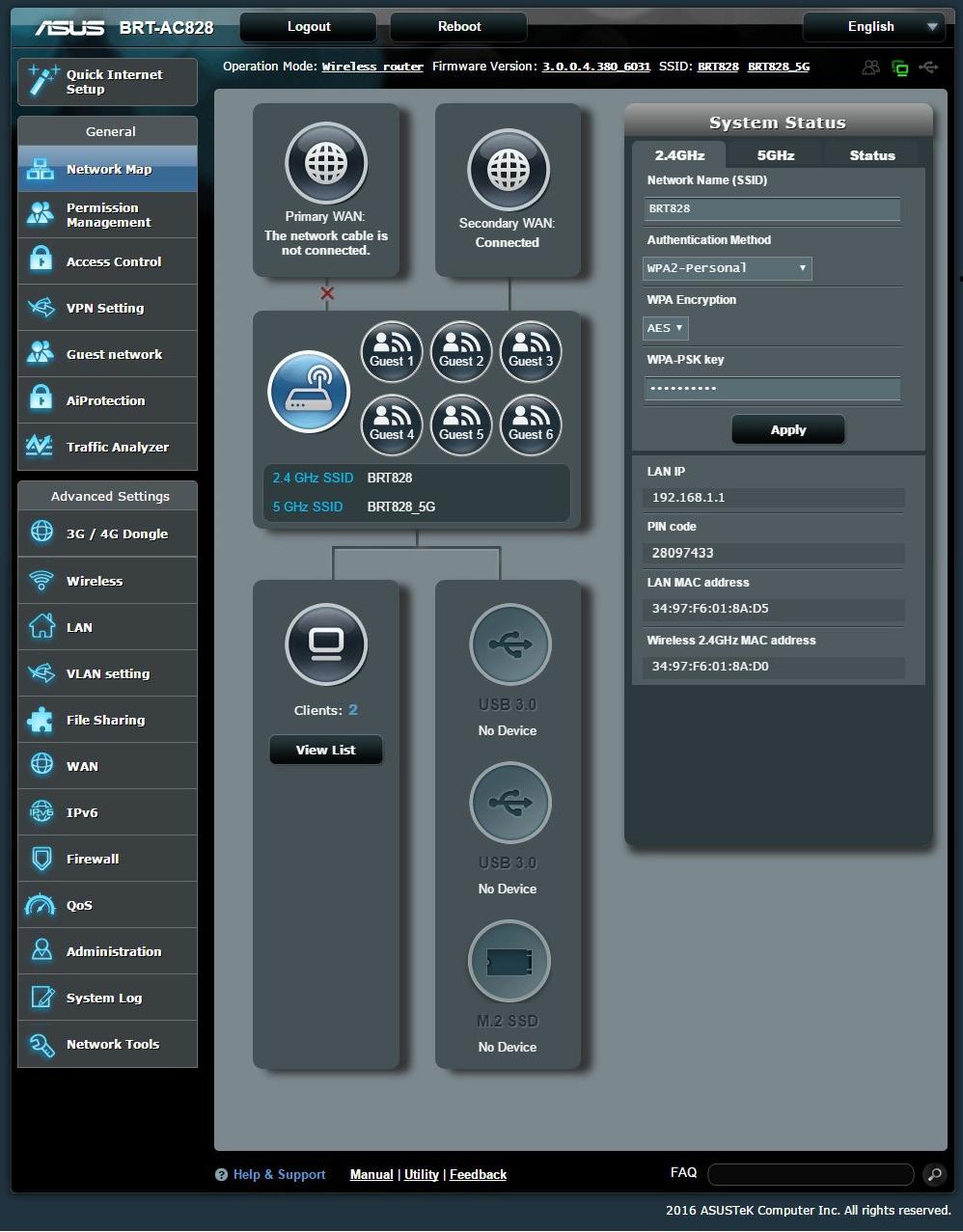Open Guest 3 network icon
This screenshot has width=963, height=1232.
(531, 353)
